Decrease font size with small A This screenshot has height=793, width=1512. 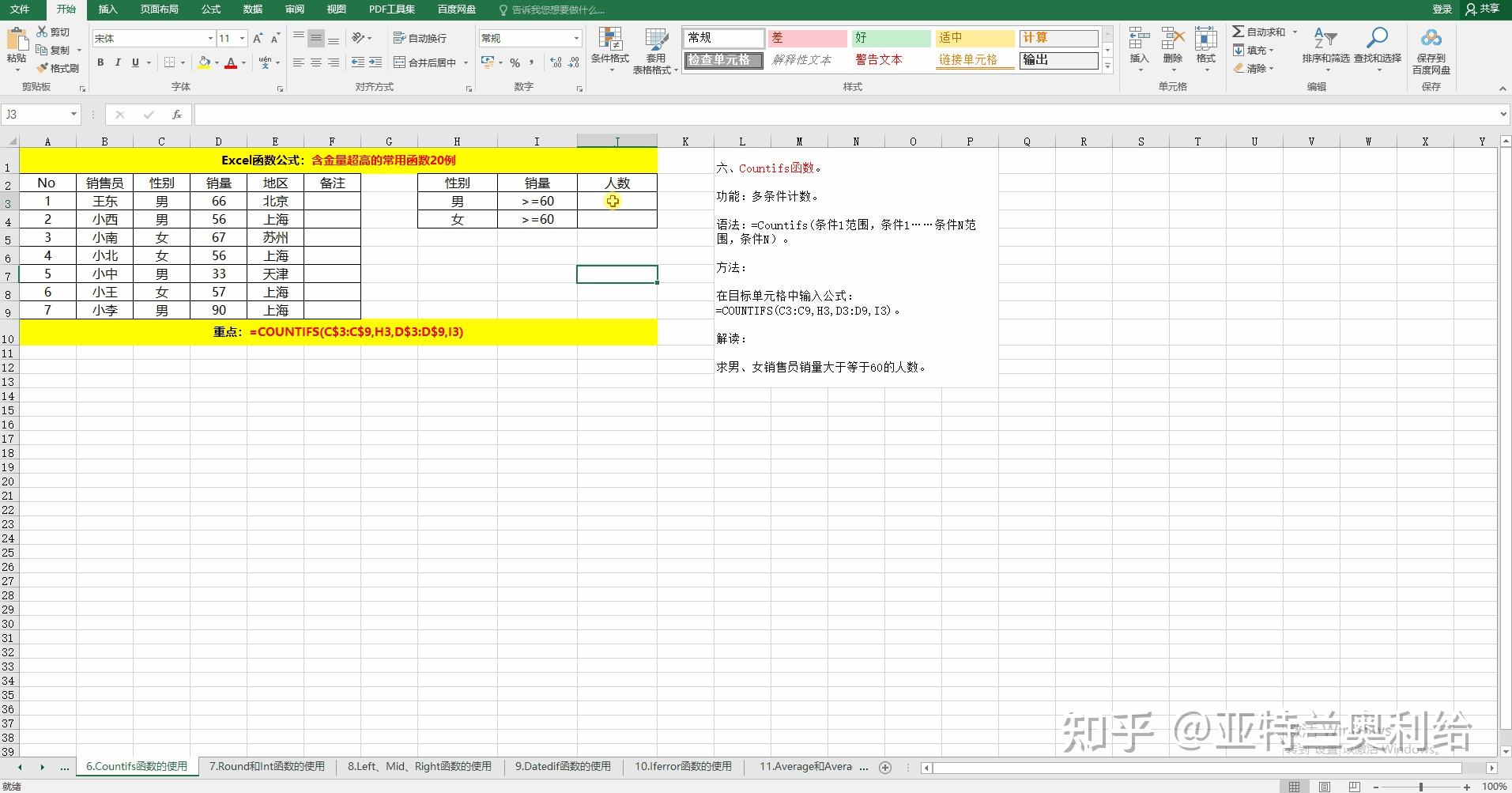tap(275, 38)
